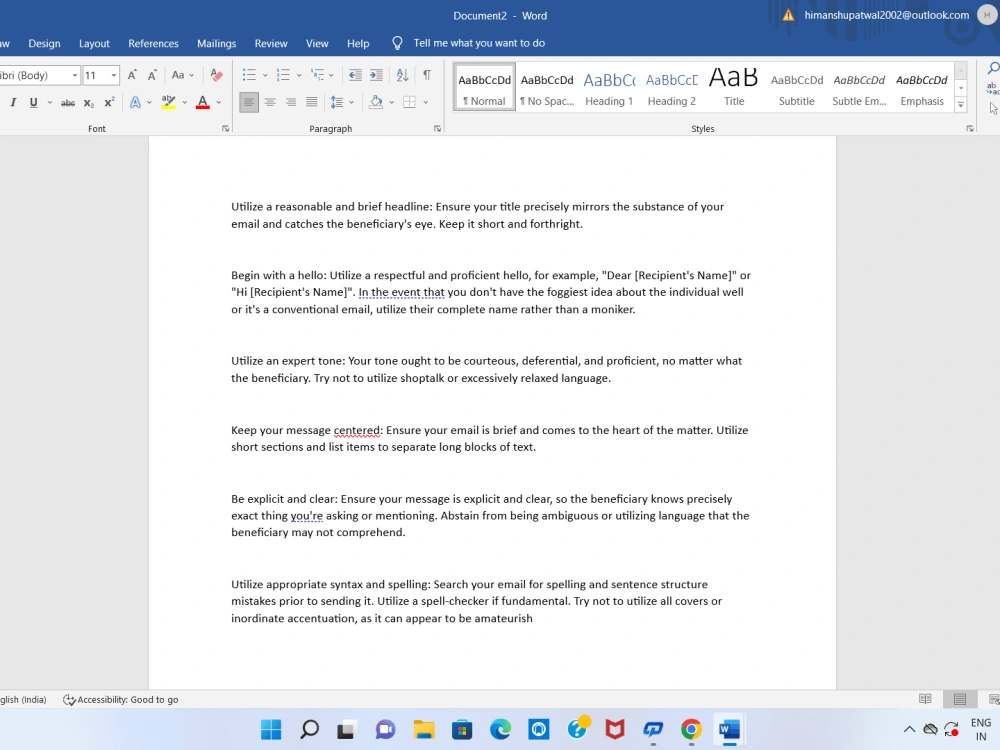Viewport: 1000px width, 750px height.
Task: Apply the Heading 1 style
Action: click(x=609, y=88)
